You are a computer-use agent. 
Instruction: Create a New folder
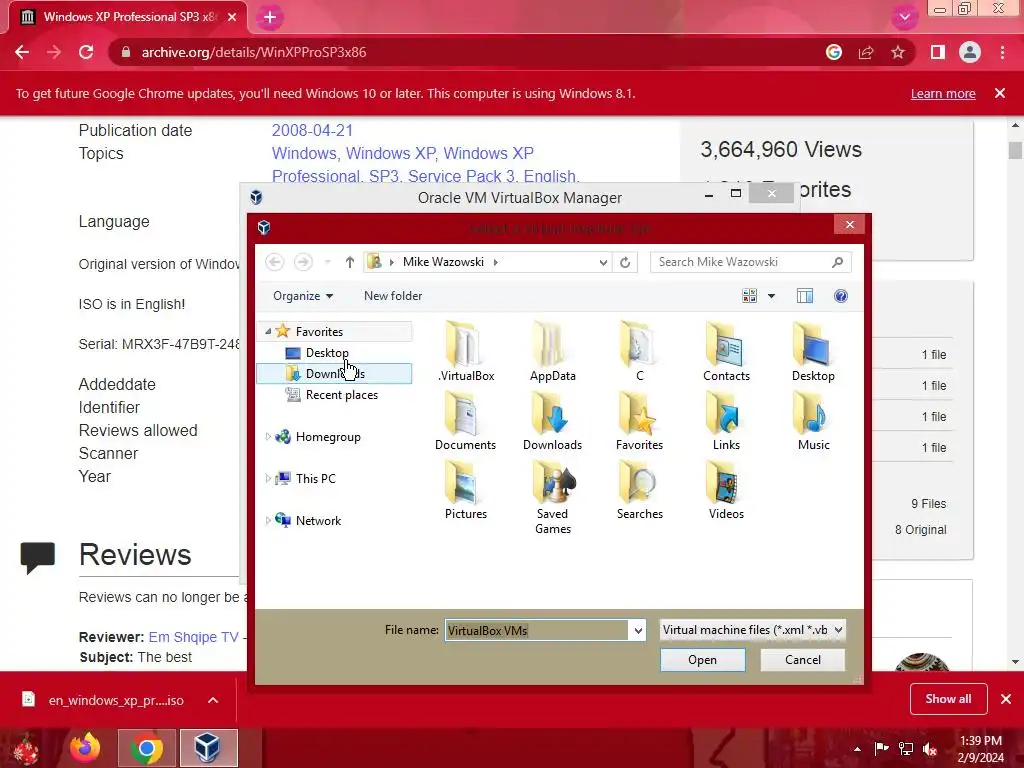point(393,296)
